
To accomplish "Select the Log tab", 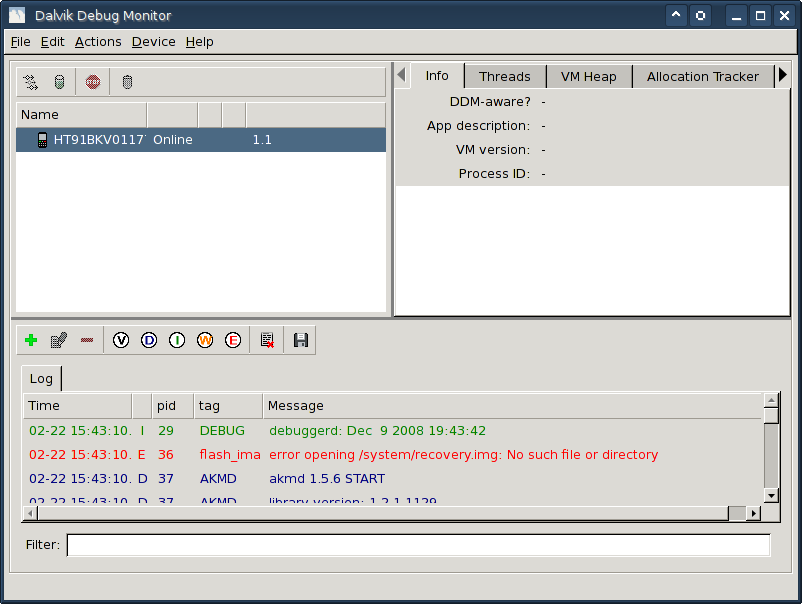I will (x=41, y=379).
